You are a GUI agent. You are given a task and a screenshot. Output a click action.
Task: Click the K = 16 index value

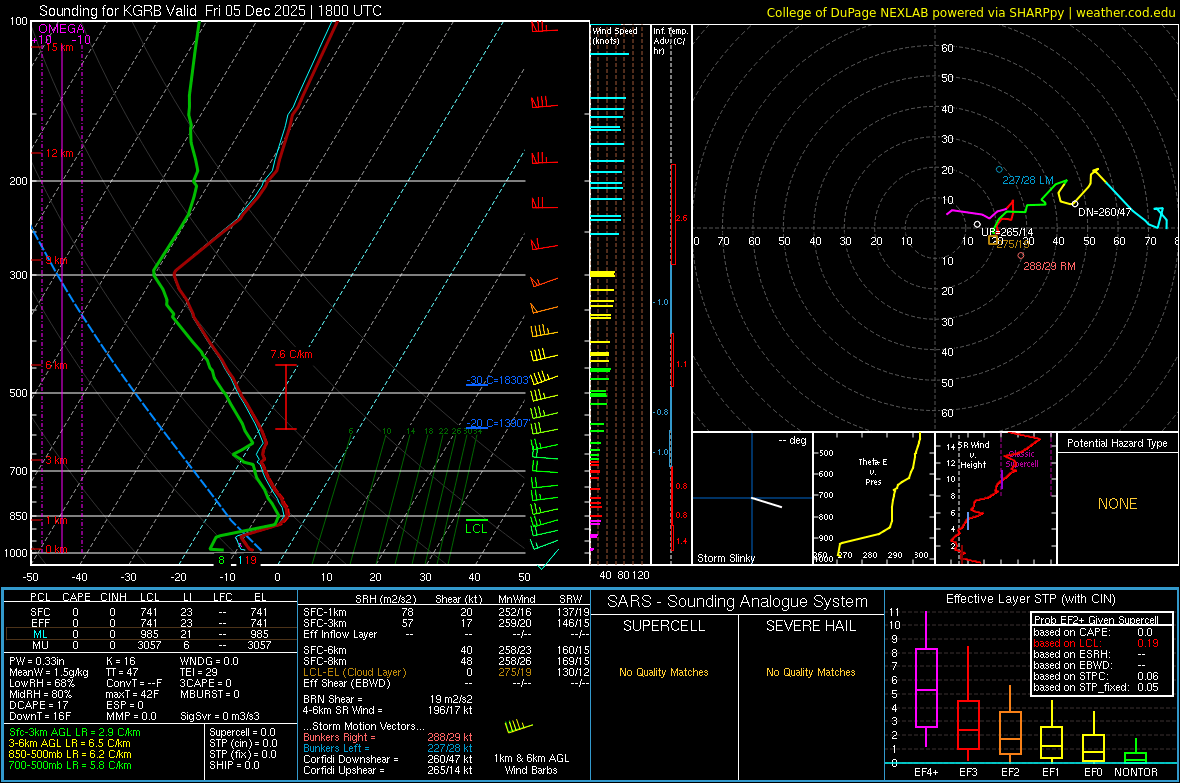pyautogui.click(x=121, y=661)
